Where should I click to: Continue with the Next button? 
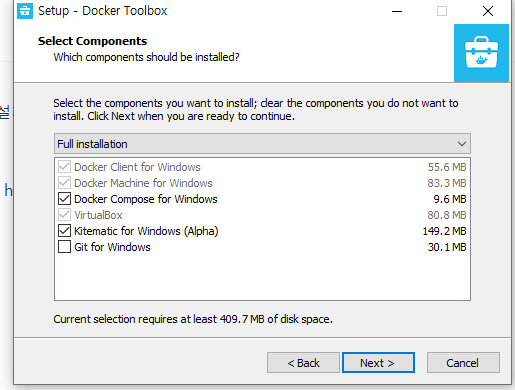pos(378,363)
